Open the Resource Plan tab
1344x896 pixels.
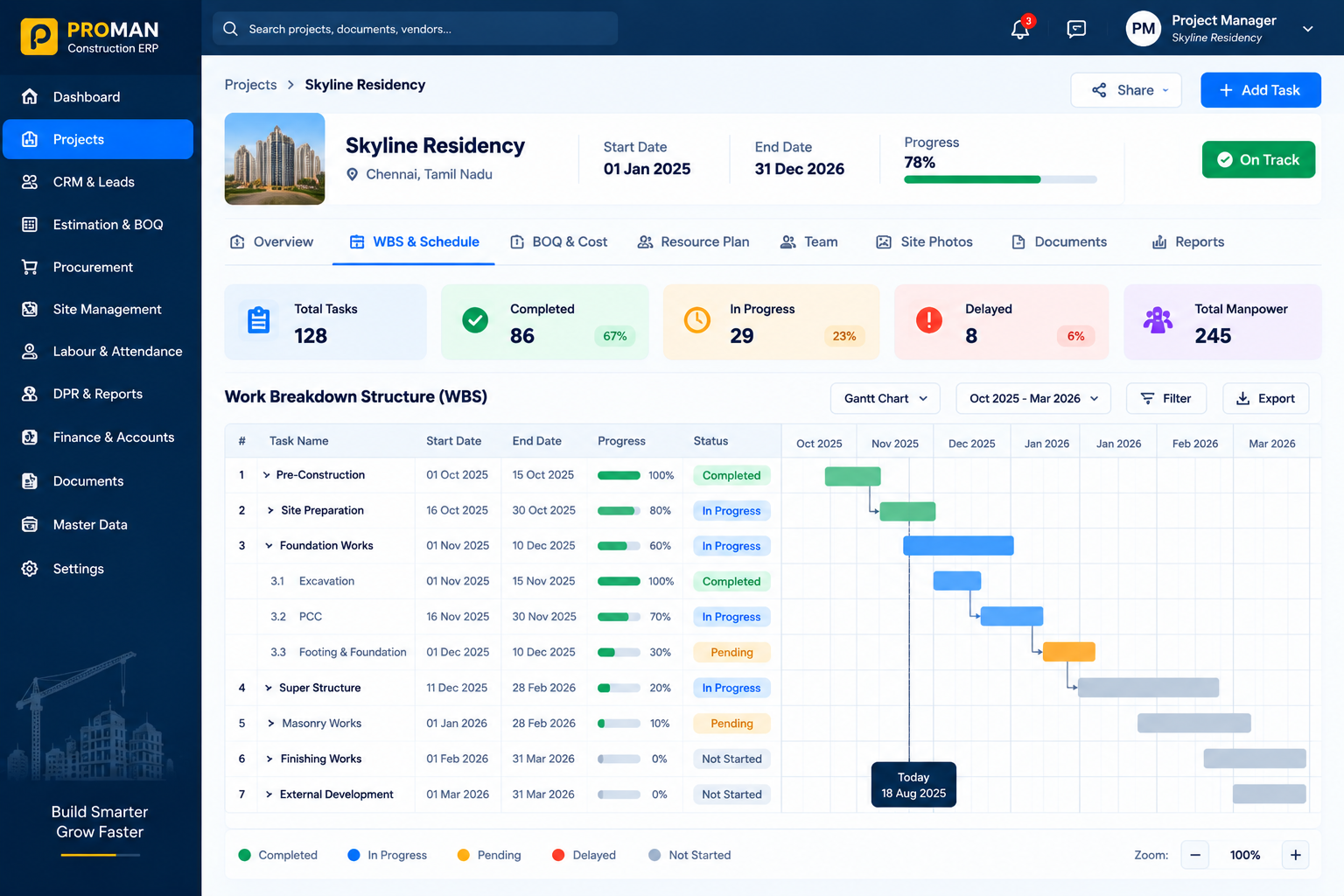[694, 242]
